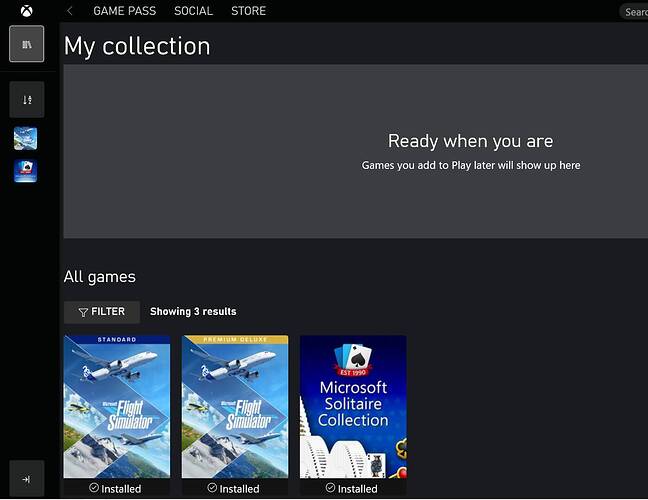Launch Flight Simulator from the sidebar icon
Screen dimensions: 648x500
click(x=25, y=138)
